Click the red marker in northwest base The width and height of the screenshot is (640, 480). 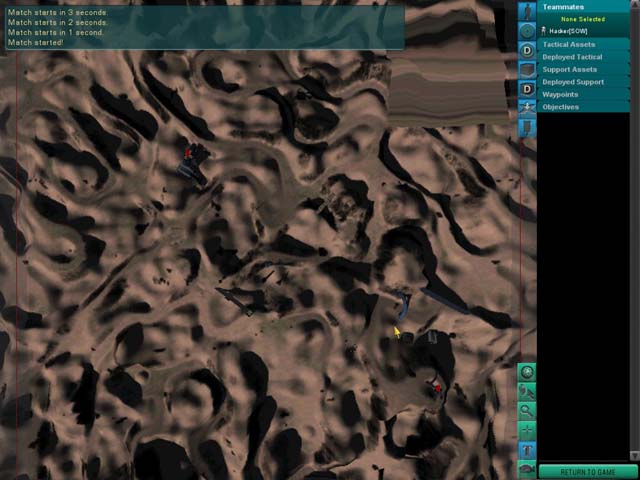click(x=187, y=153)
